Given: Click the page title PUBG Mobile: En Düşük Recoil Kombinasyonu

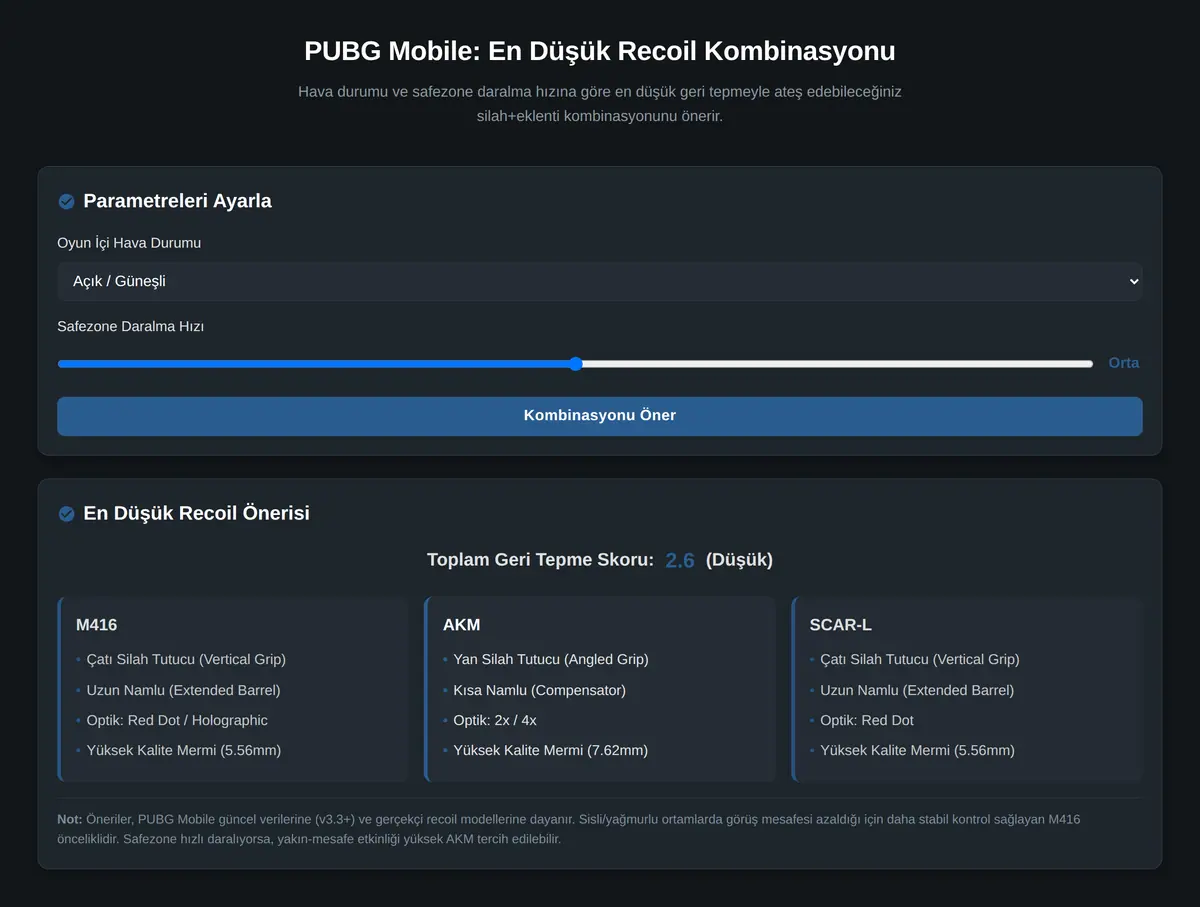Looking at the screenshot, I should click(600, 51).
